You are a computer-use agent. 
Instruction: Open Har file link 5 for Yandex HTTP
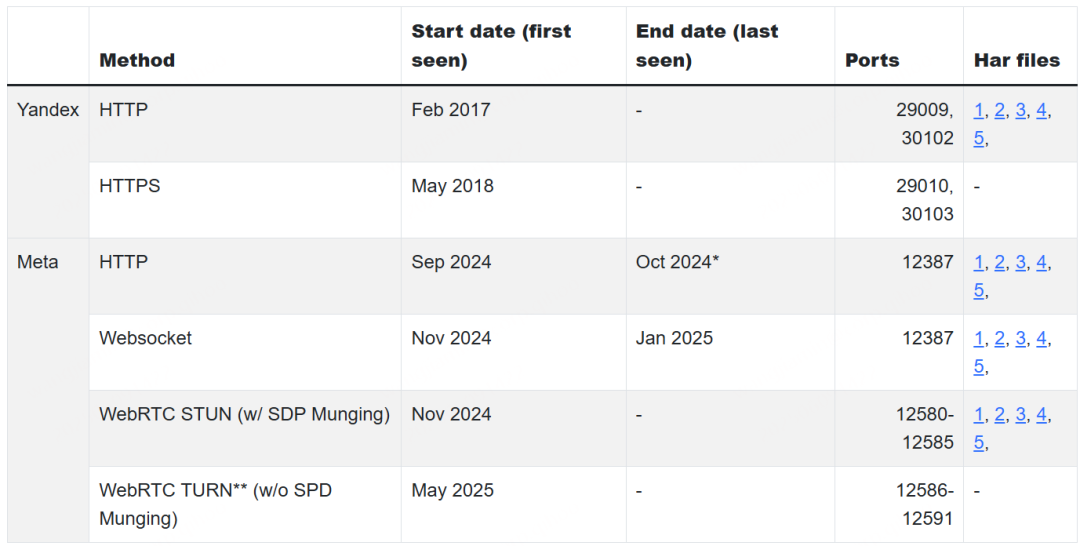pos(979,138)
